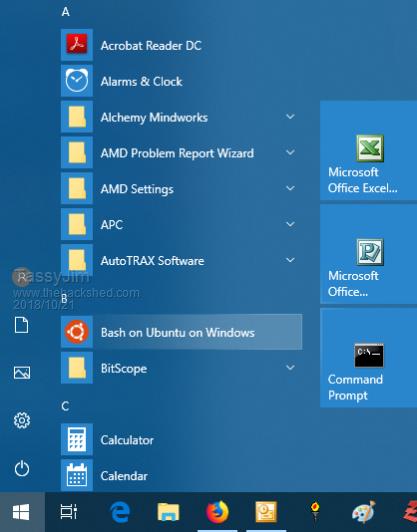Viewport: 417px width, 532px height.
Task: Click the APC folder icon
Action: point(77,225)
